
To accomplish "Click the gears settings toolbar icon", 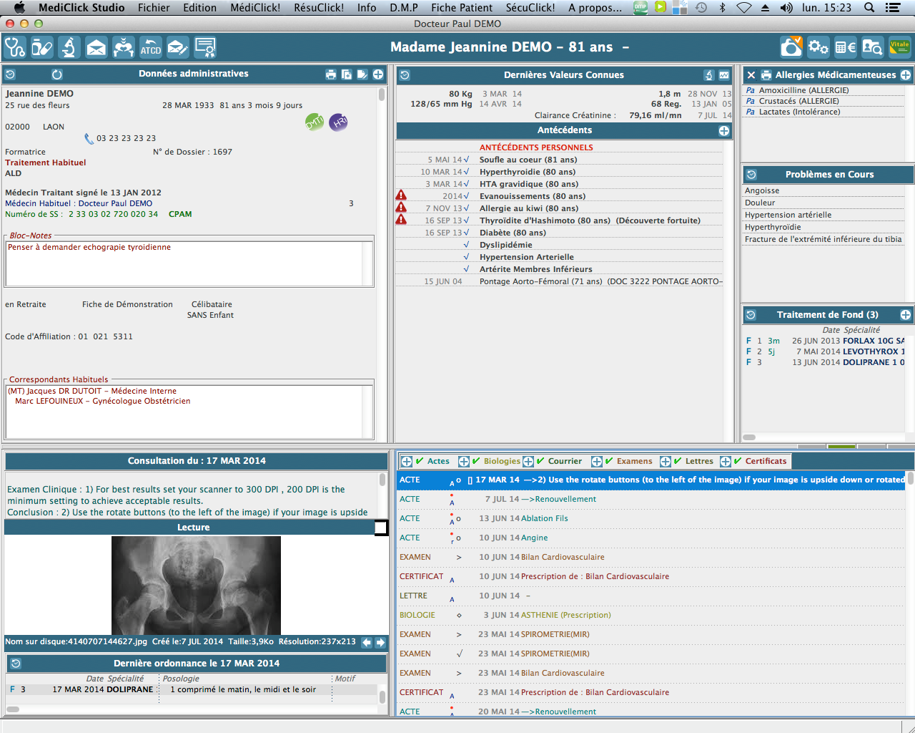I will pyautogui.click(x=818, y=47).
